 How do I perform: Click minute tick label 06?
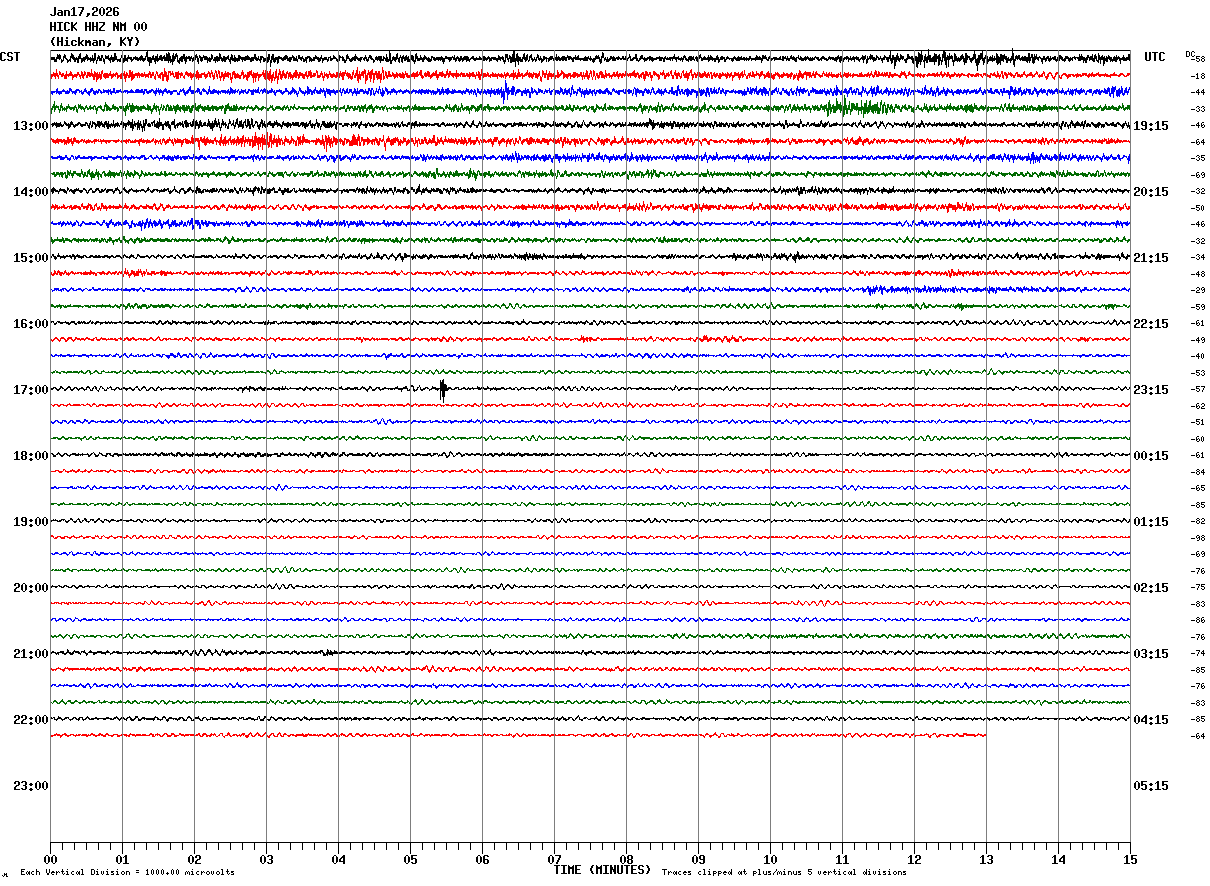[482, 859]
